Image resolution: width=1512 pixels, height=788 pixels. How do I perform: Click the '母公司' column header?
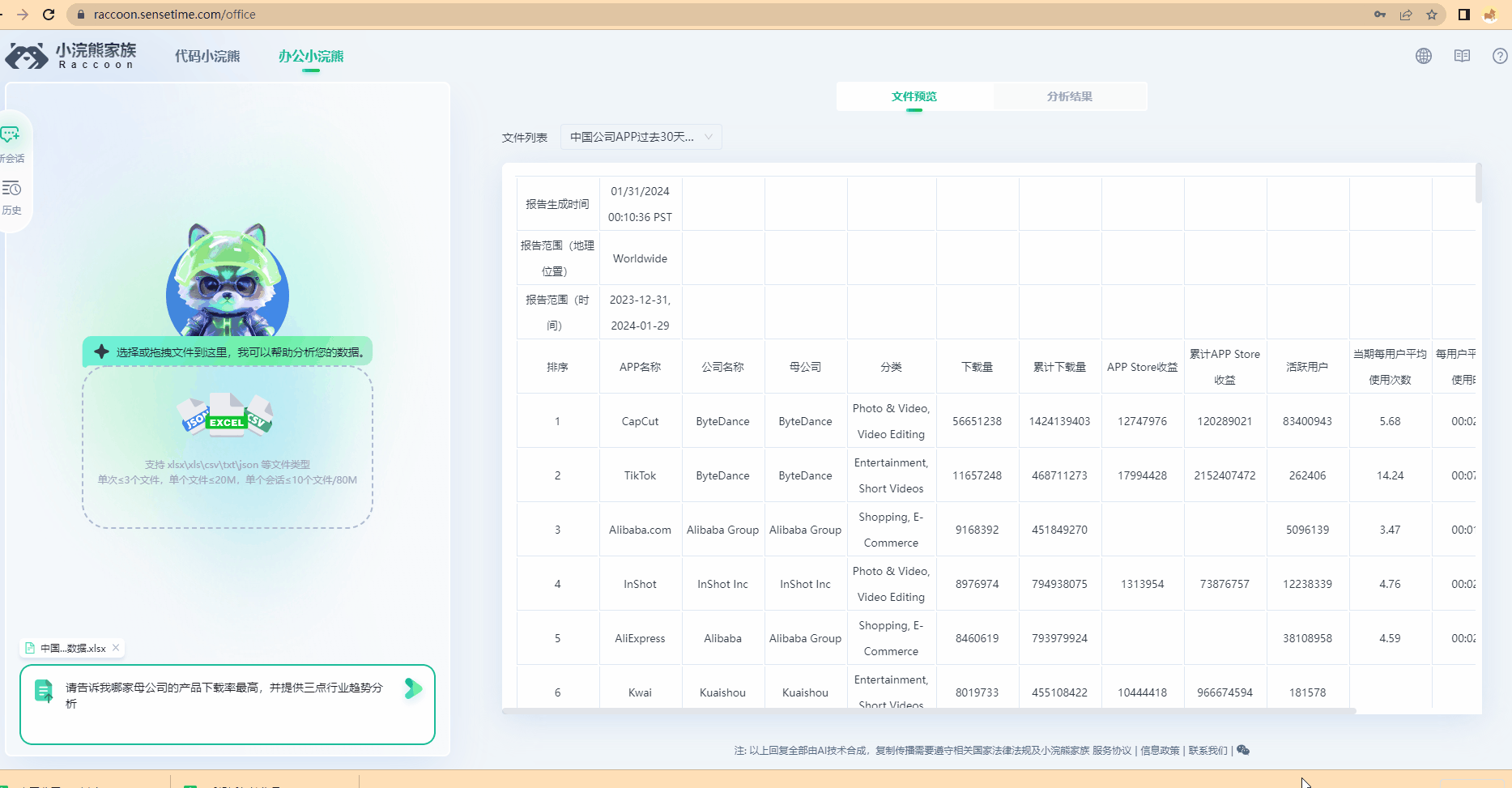click(x=805, y=367)
